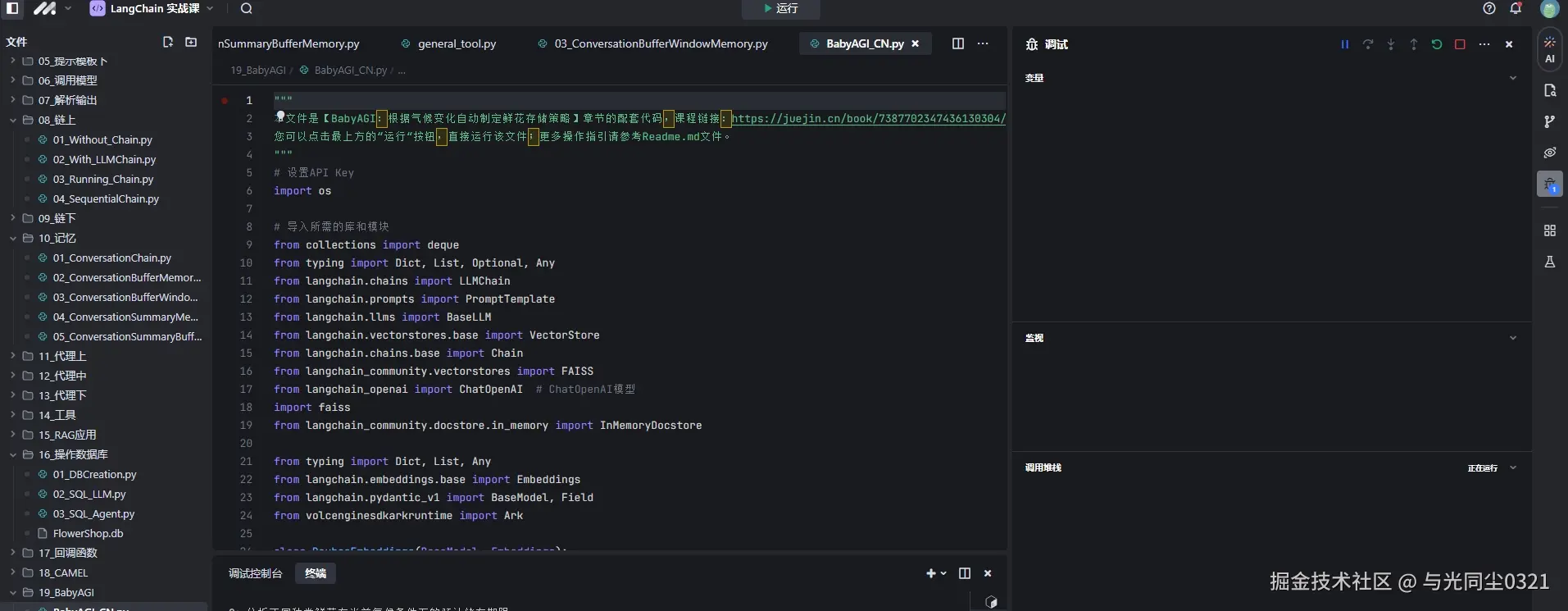
Task: Switch to the general_tool.py tab
Action: pyautogui.click(x=457, y=43)
